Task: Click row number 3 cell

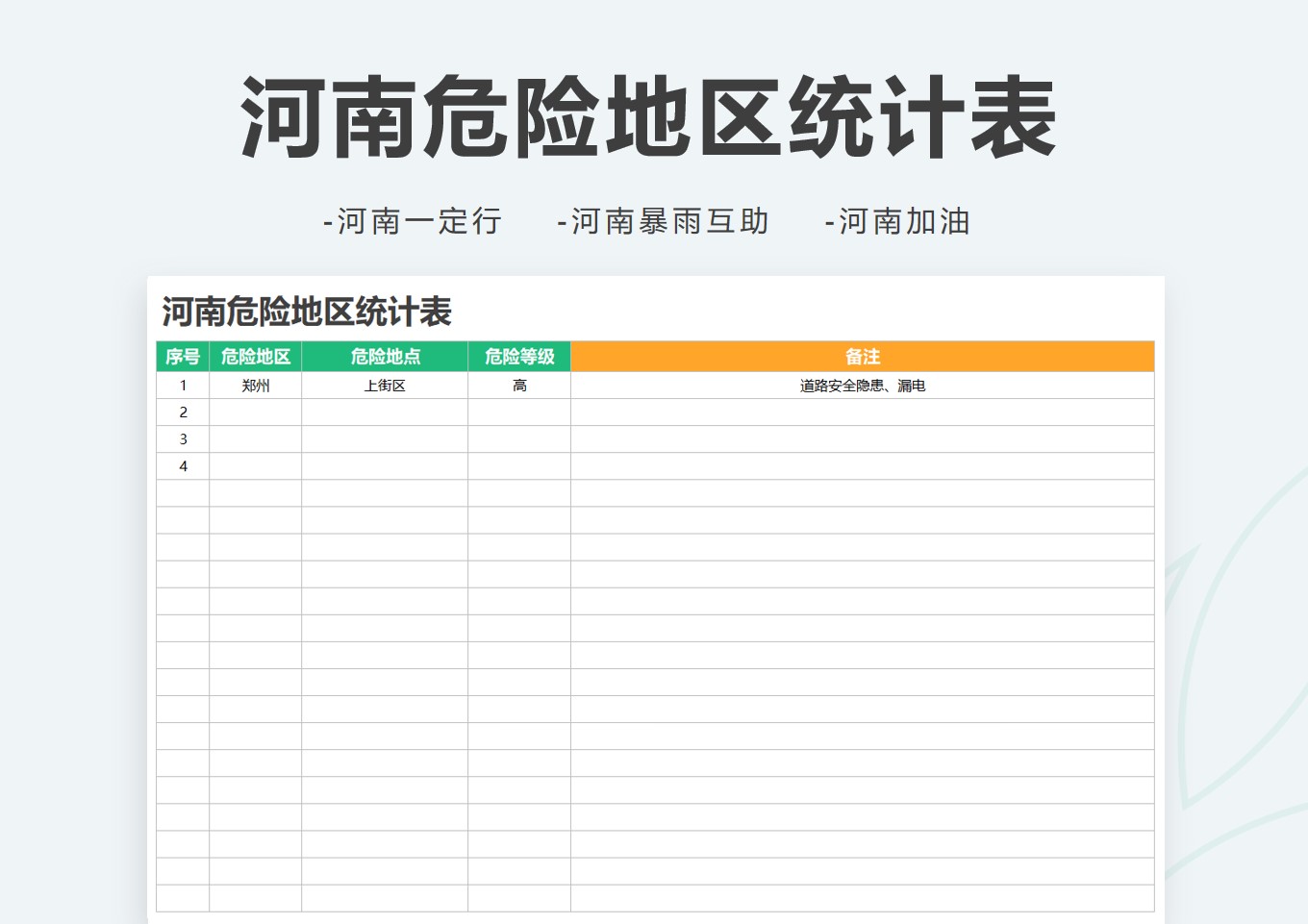Action: click(183, 438)
